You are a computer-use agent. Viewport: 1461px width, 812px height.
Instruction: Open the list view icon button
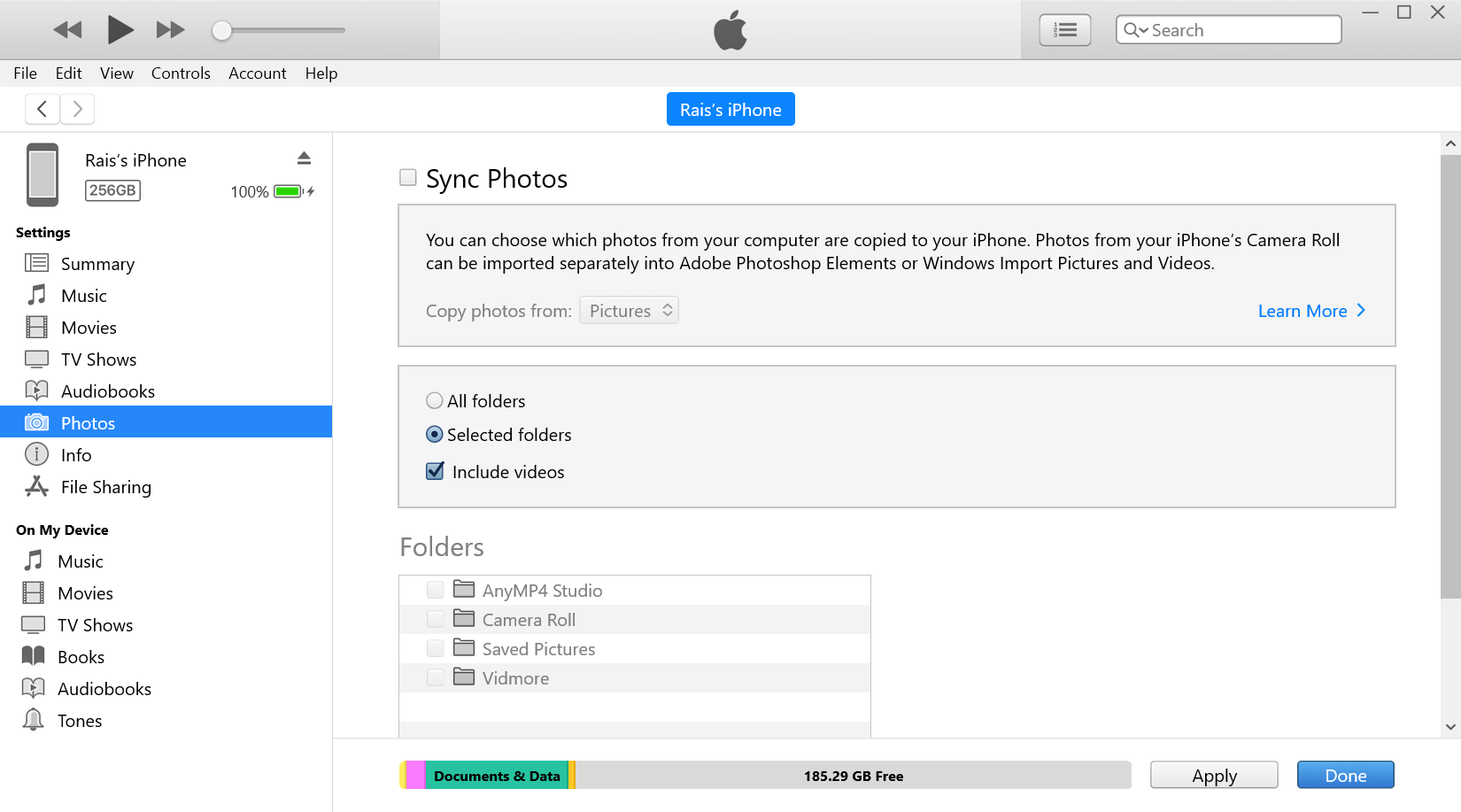click(1064, 30)
